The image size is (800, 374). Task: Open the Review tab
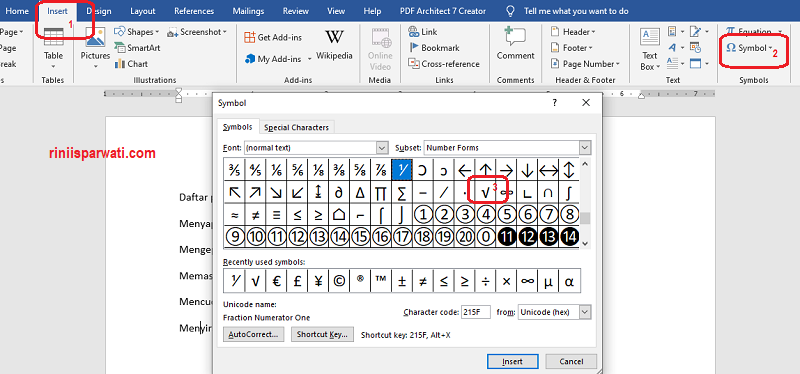coord(296,11)
